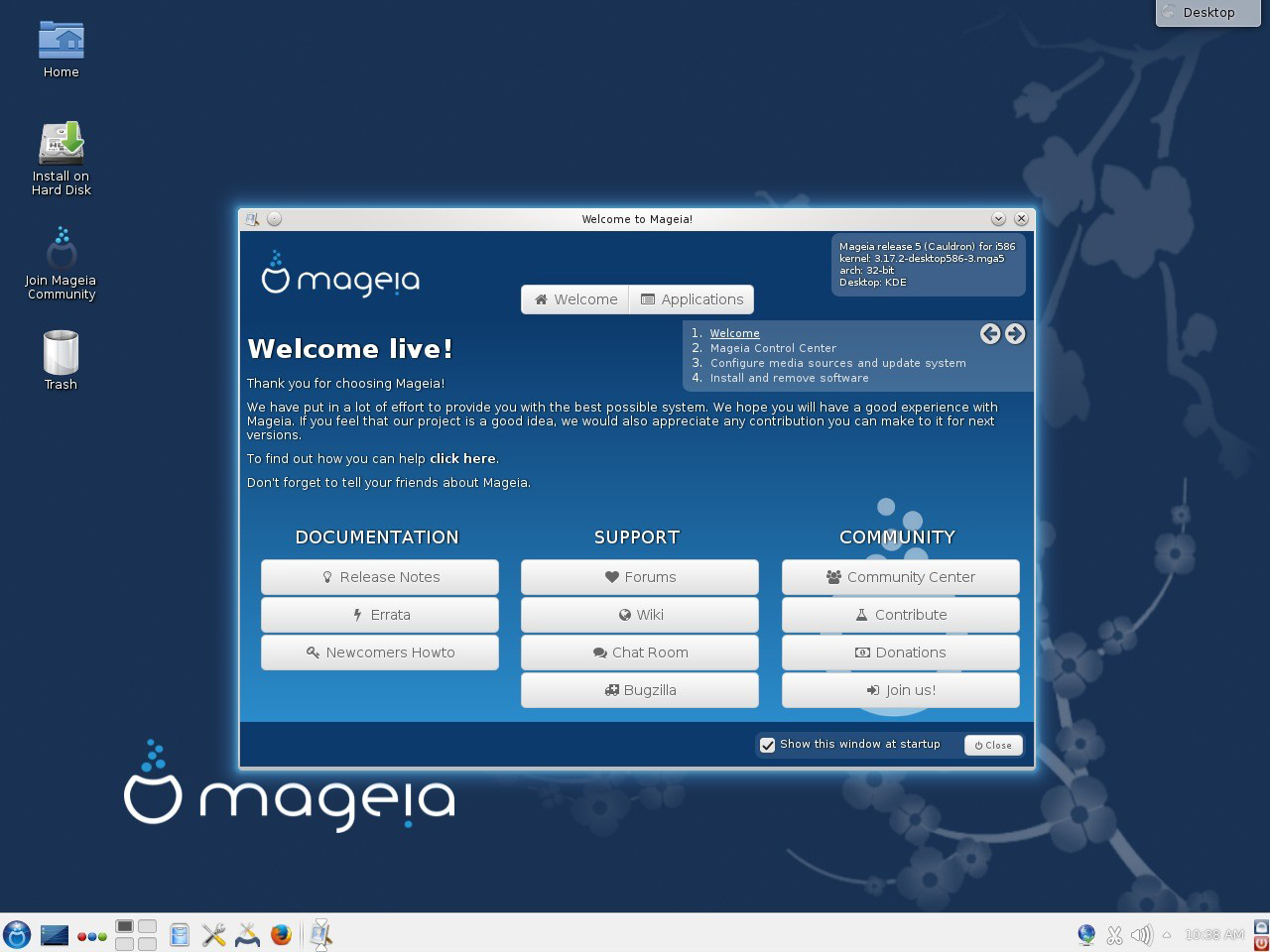Click the Bugzilla support button
Screen dimensions: 1270x952
point(640,690)
